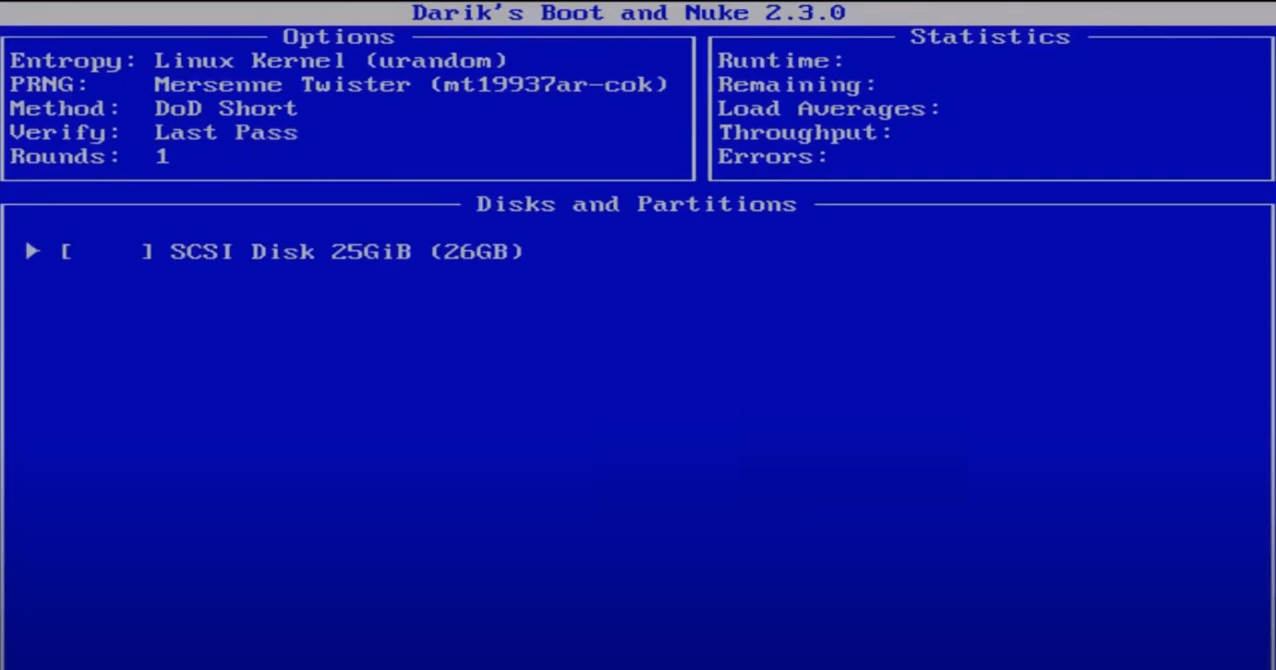Click the DoD Short method value
The image size is (1276, 670).
pyautogui.click(x=225, y=109)
